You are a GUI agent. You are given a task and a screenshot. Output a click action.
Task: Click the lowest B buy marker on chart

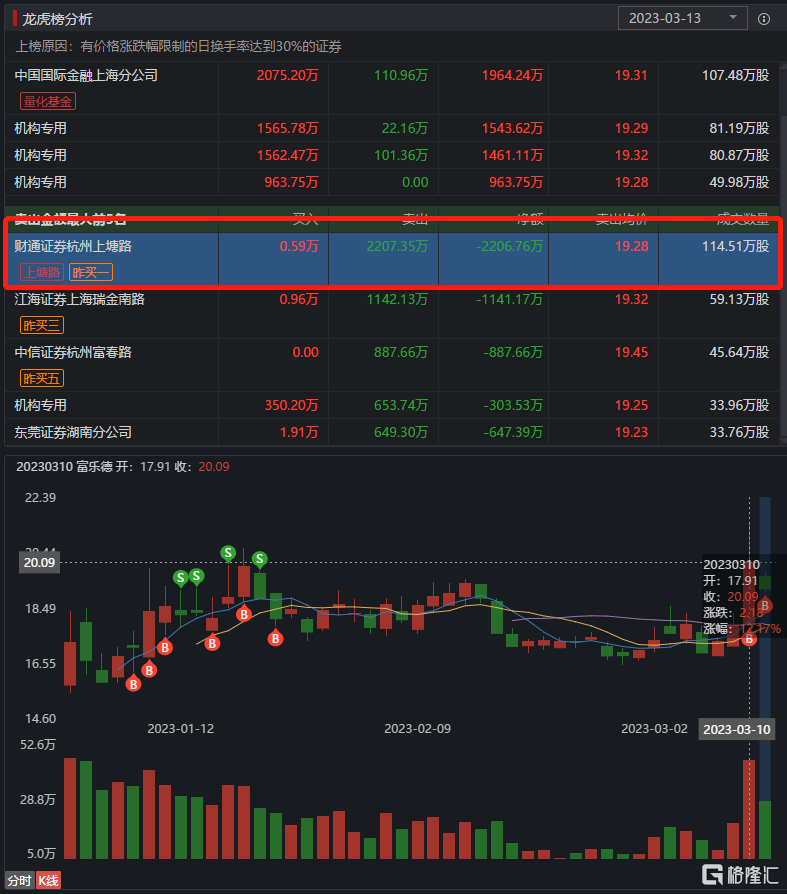coord(133,683)
